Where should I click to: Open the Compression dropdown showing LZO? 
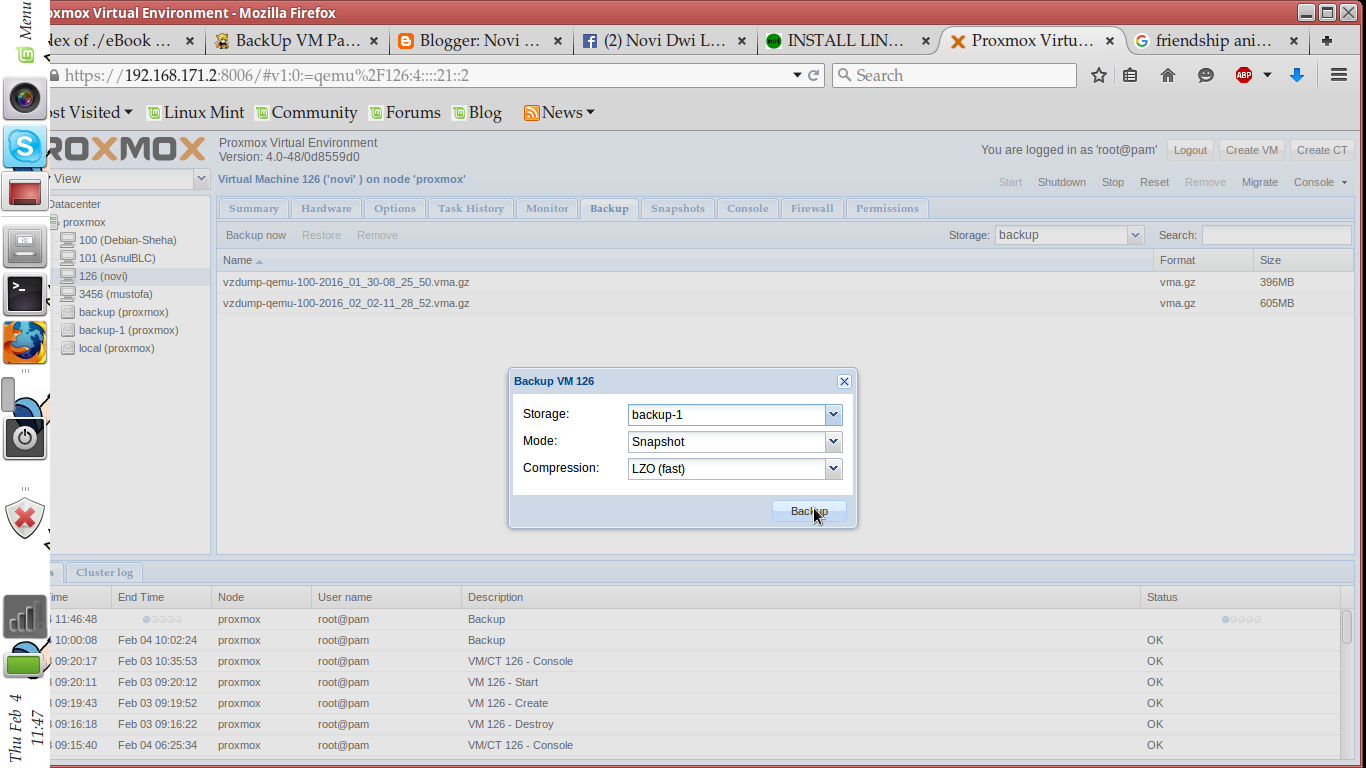[x=833, y=468]
